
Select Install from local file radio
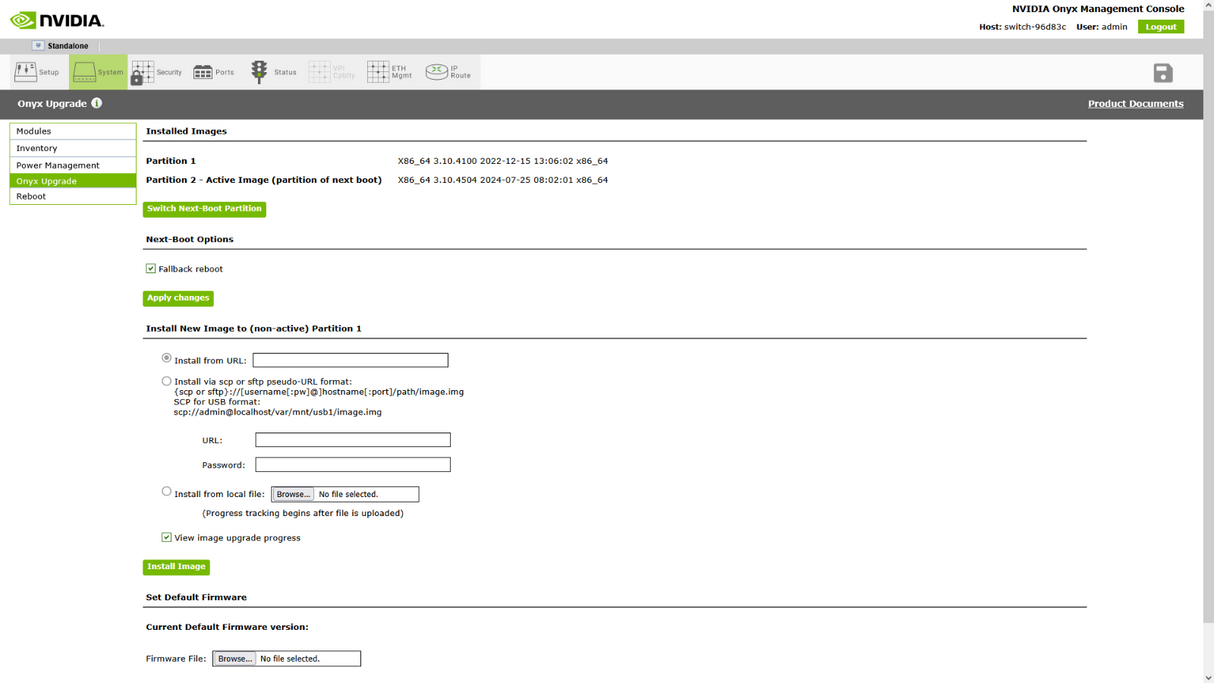[x=167, y=492]
